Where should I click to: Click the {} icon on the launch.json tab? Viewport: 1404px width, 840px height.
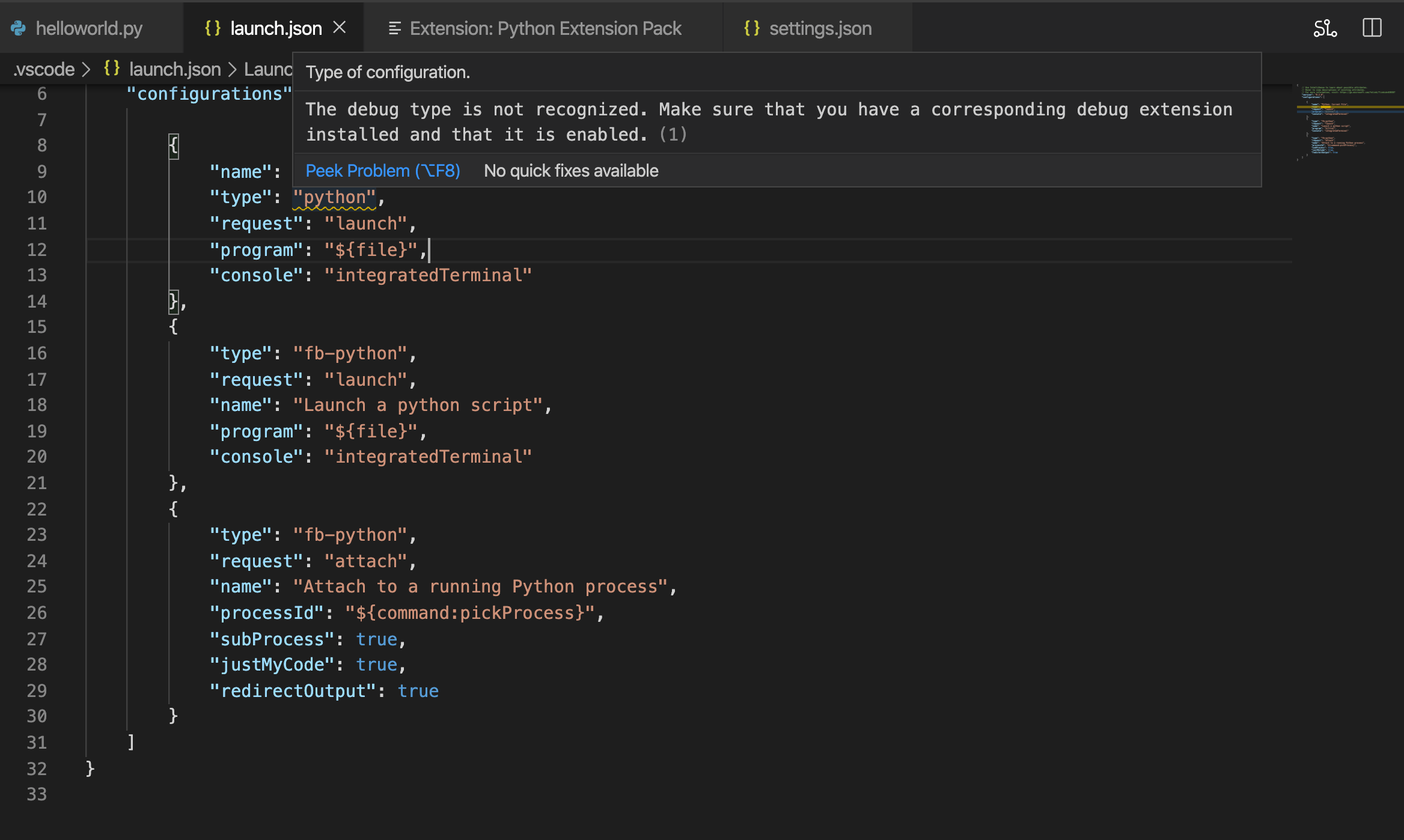[x=213, y=28]
